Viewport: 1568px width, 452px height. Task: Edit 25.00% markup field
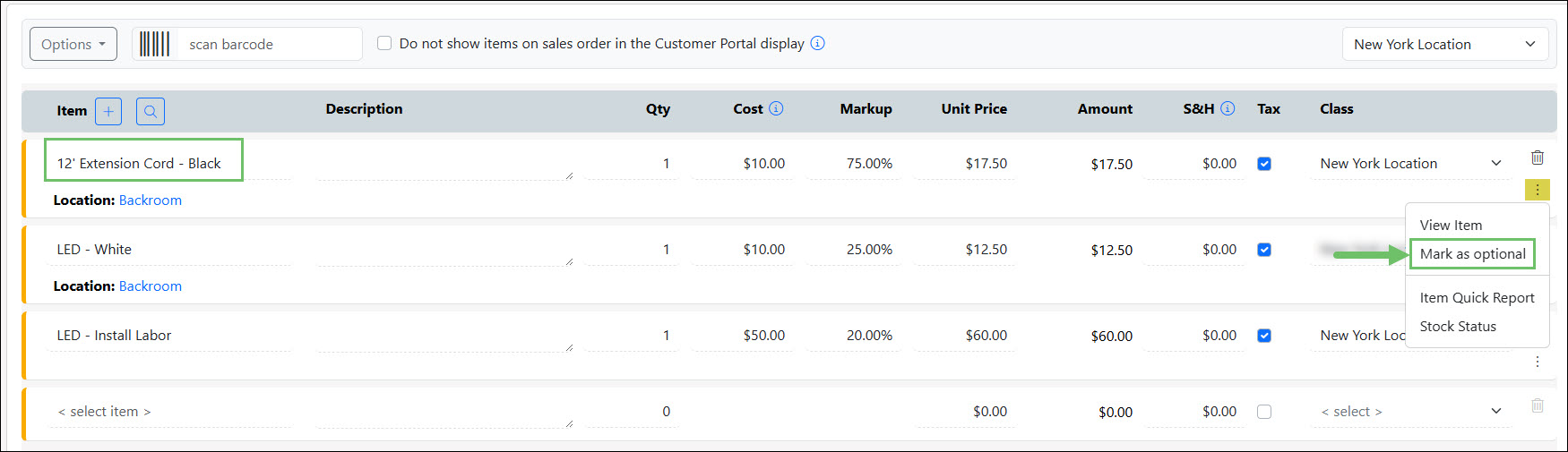tap(854, 250)
